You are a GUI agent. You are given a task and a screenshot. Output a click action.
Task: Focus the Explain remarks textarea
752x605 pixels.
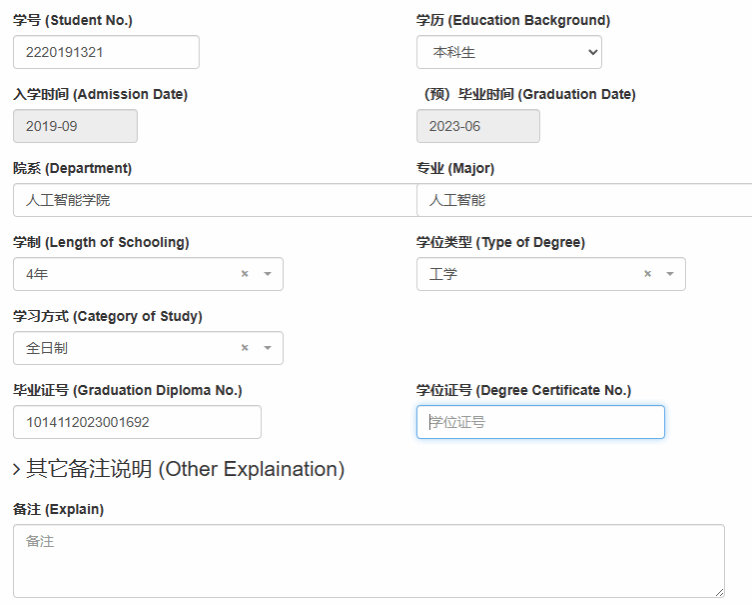point(368,560)
